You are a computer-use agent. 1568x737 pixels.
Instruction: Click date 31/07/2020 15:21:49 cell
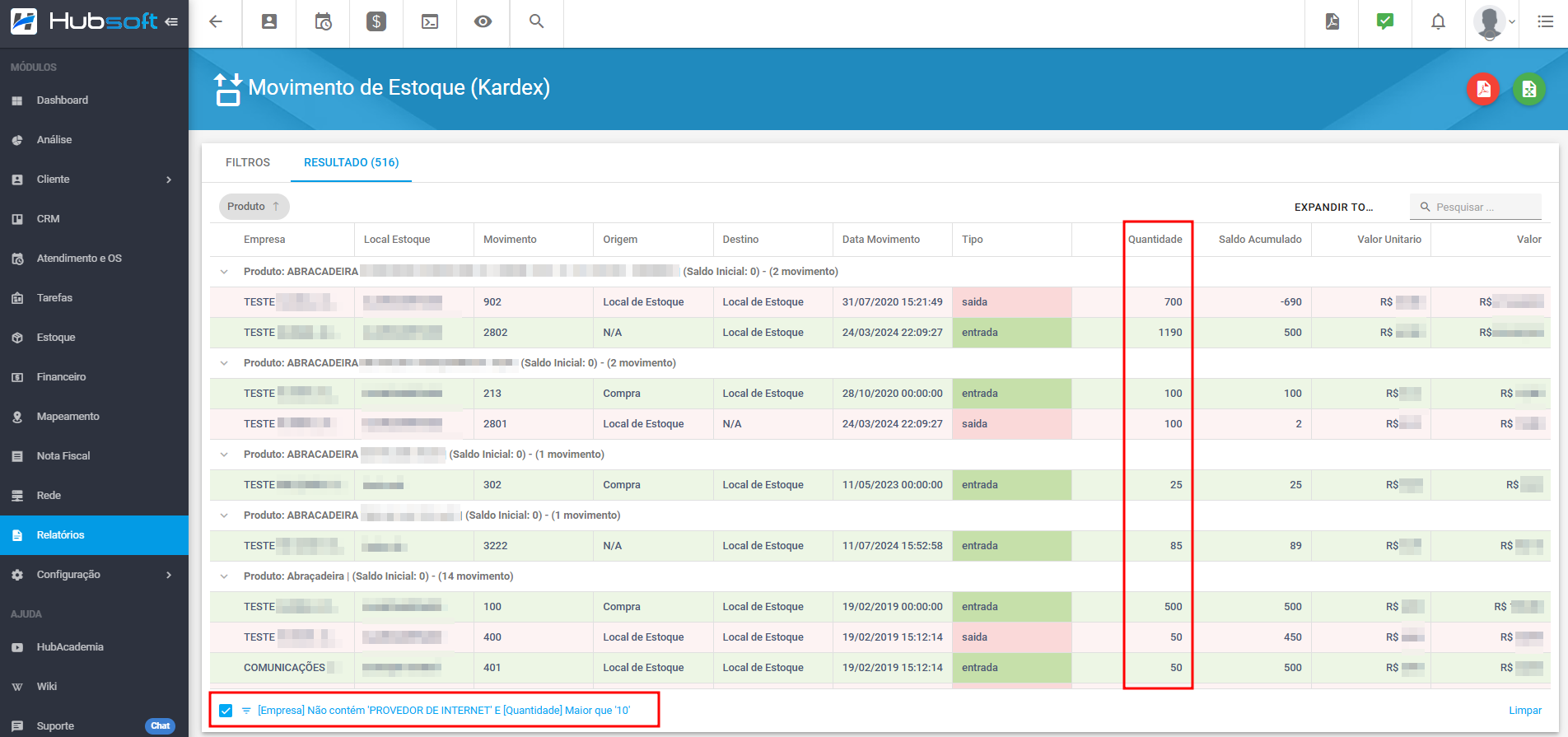[892, 302]
